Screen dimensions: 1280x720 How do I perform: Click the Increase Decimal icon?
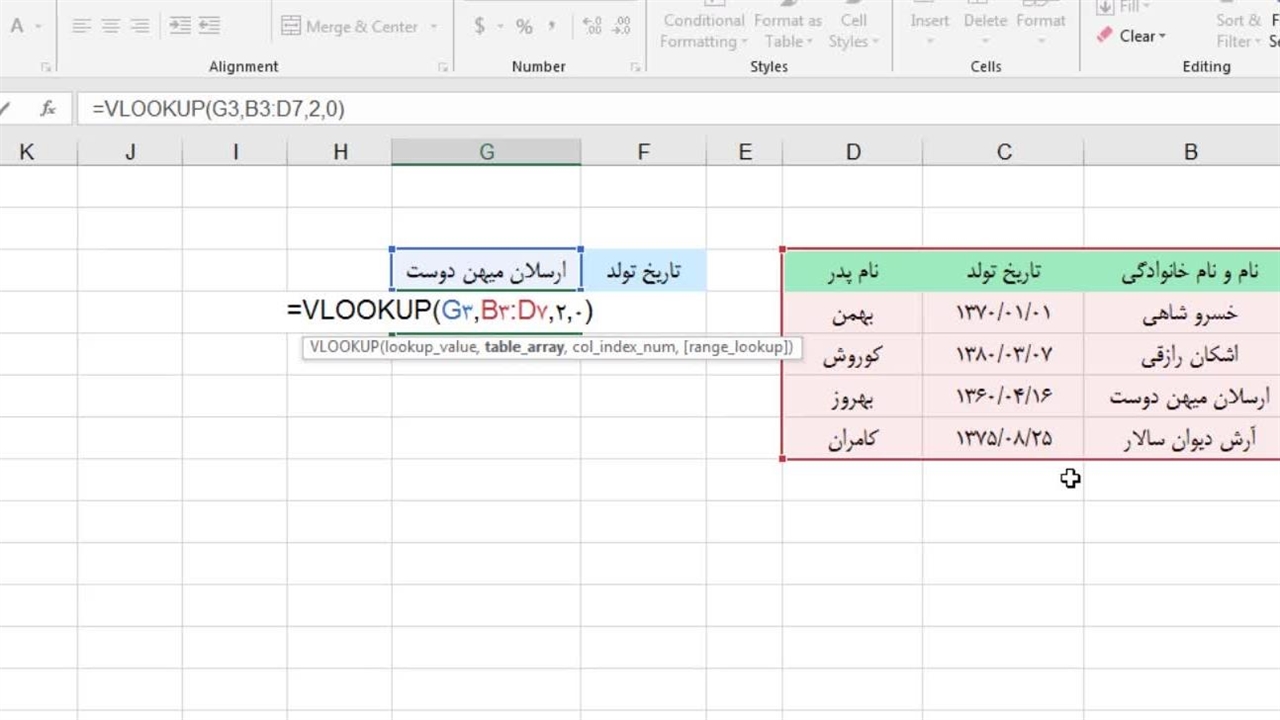(x=591, y=27)
